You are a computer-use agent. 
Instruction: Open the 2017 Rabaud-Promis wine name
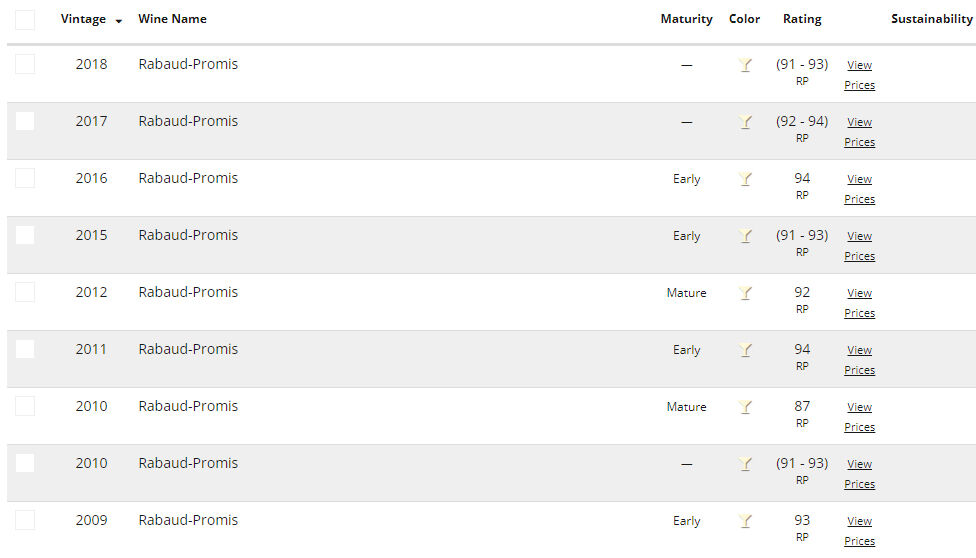click(x=188, y=121)
